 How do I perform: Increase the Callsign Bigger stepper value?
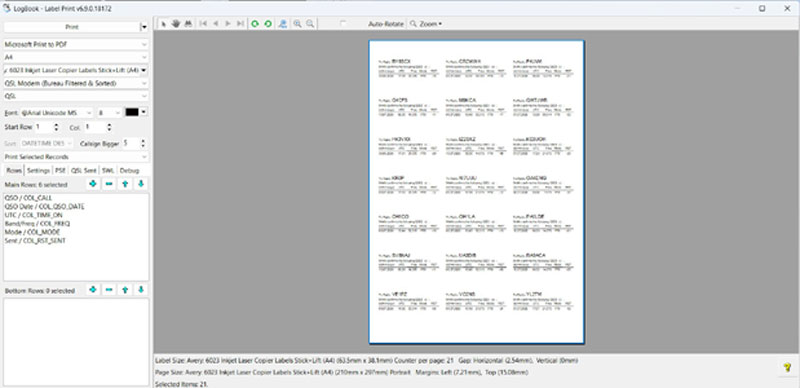[x=143, y=141]
